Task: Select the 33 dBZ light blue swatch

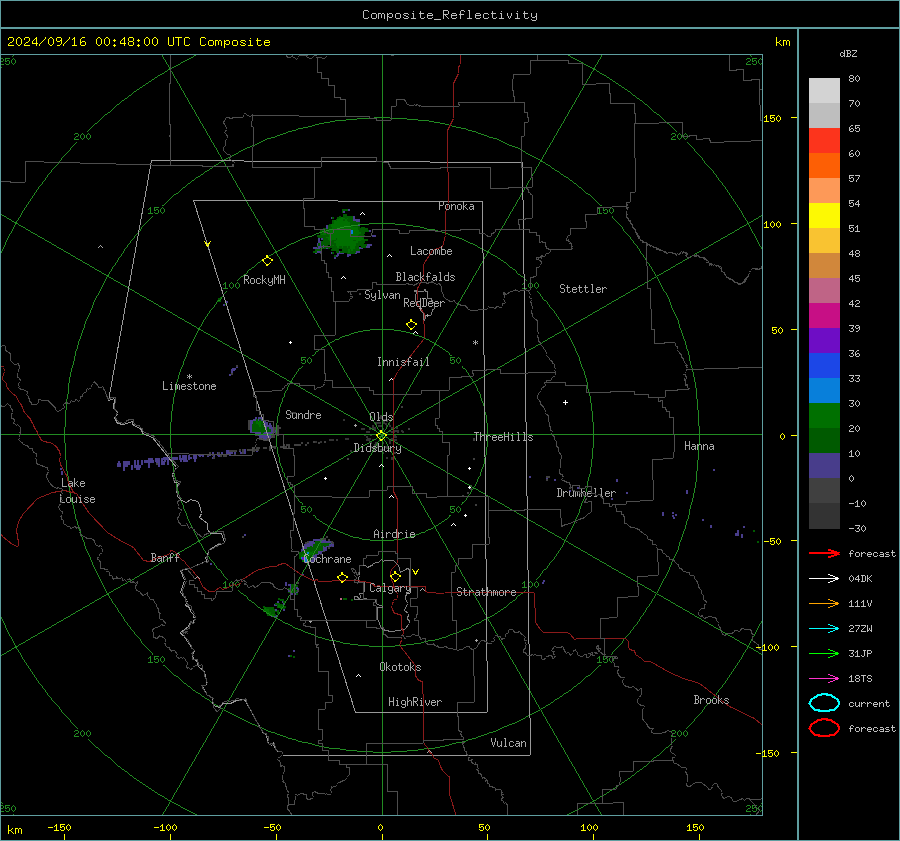Action: point(824,390)
